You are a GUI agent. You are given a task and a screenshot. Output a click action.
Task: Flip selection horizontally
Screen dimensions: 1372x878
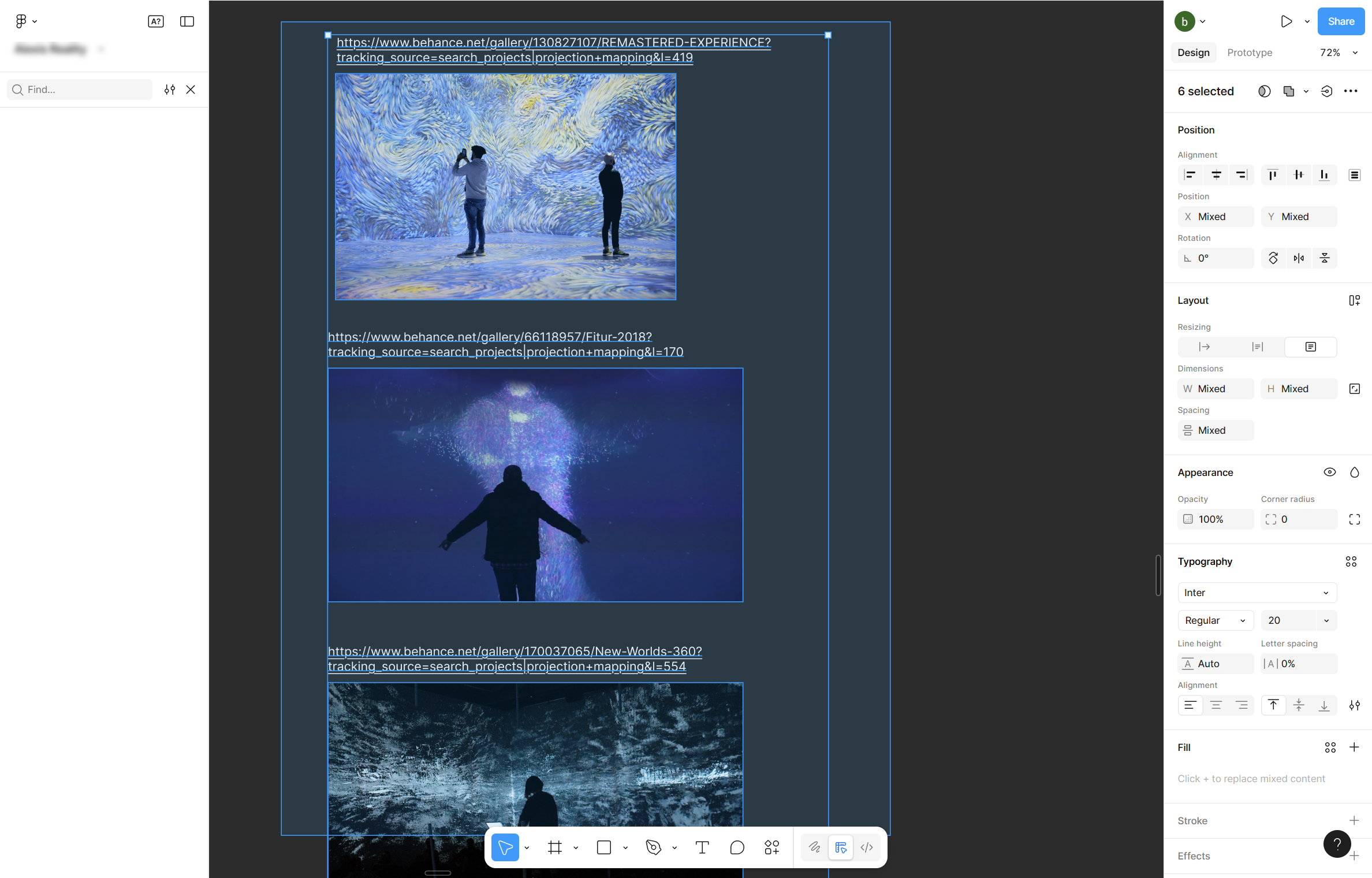1299,258
